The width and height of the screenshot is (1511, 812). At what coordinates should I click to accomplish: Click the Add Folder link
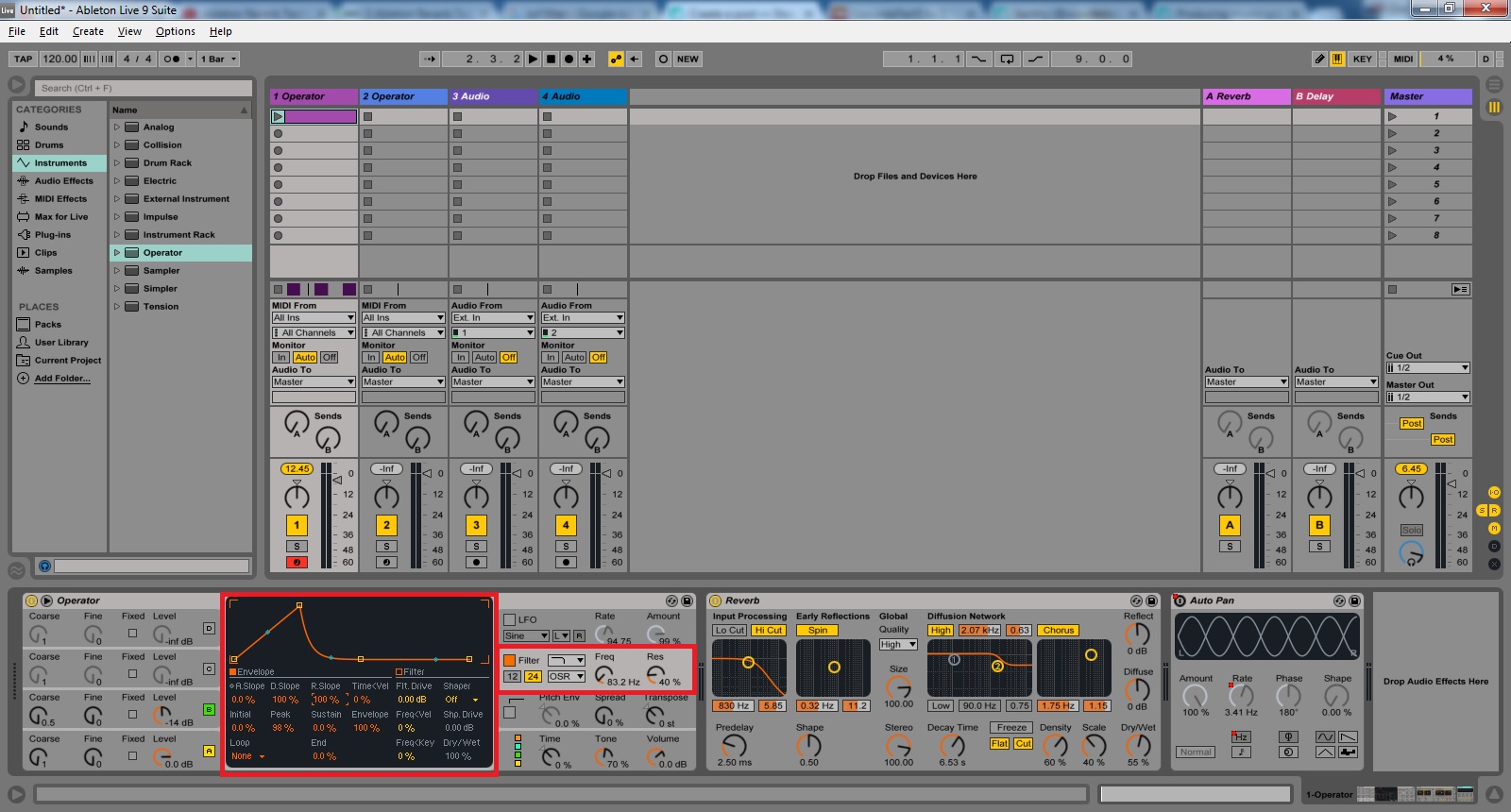pos(62,379)
